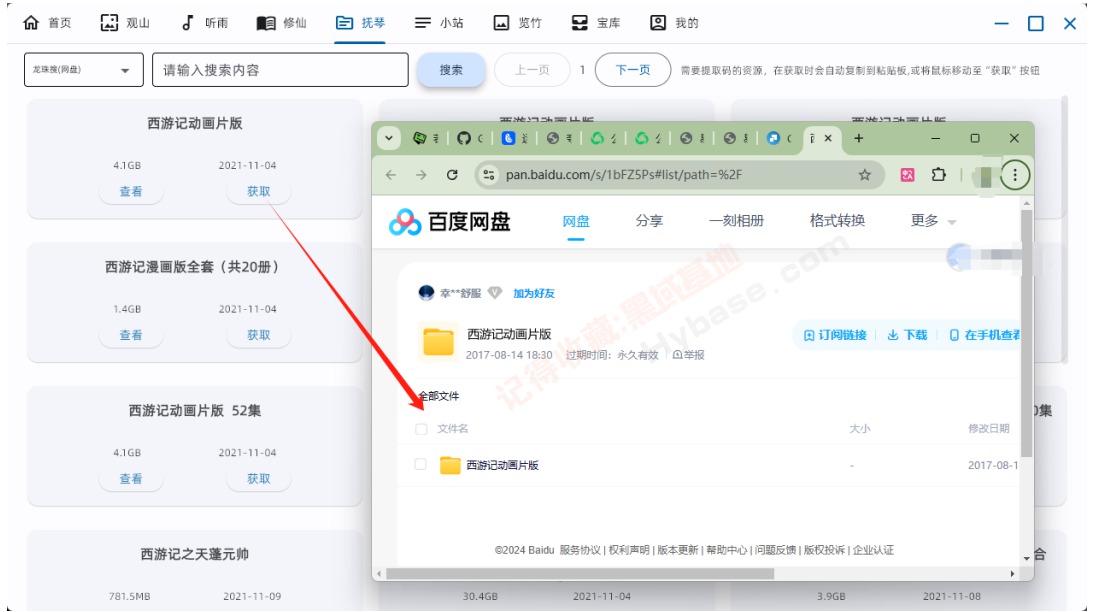This screenshot has width=1094, height=612.
Task: Close the active Baidu pan tab
Action: pyautogui.click(x=828, y=138)
